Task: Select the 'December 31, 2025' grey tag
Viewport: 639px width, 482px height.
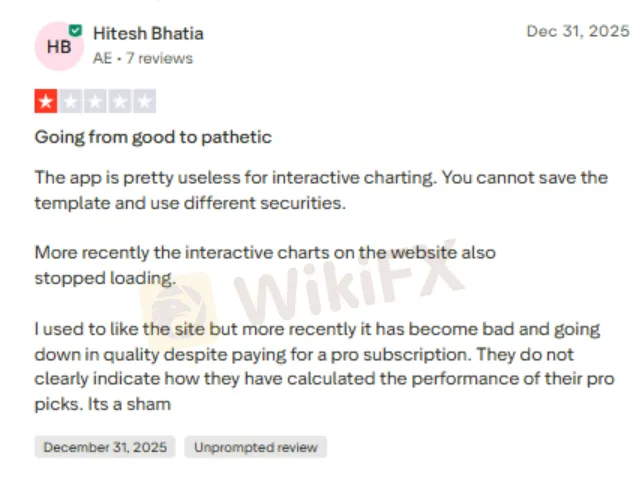Action: click(x=105, y=447)
